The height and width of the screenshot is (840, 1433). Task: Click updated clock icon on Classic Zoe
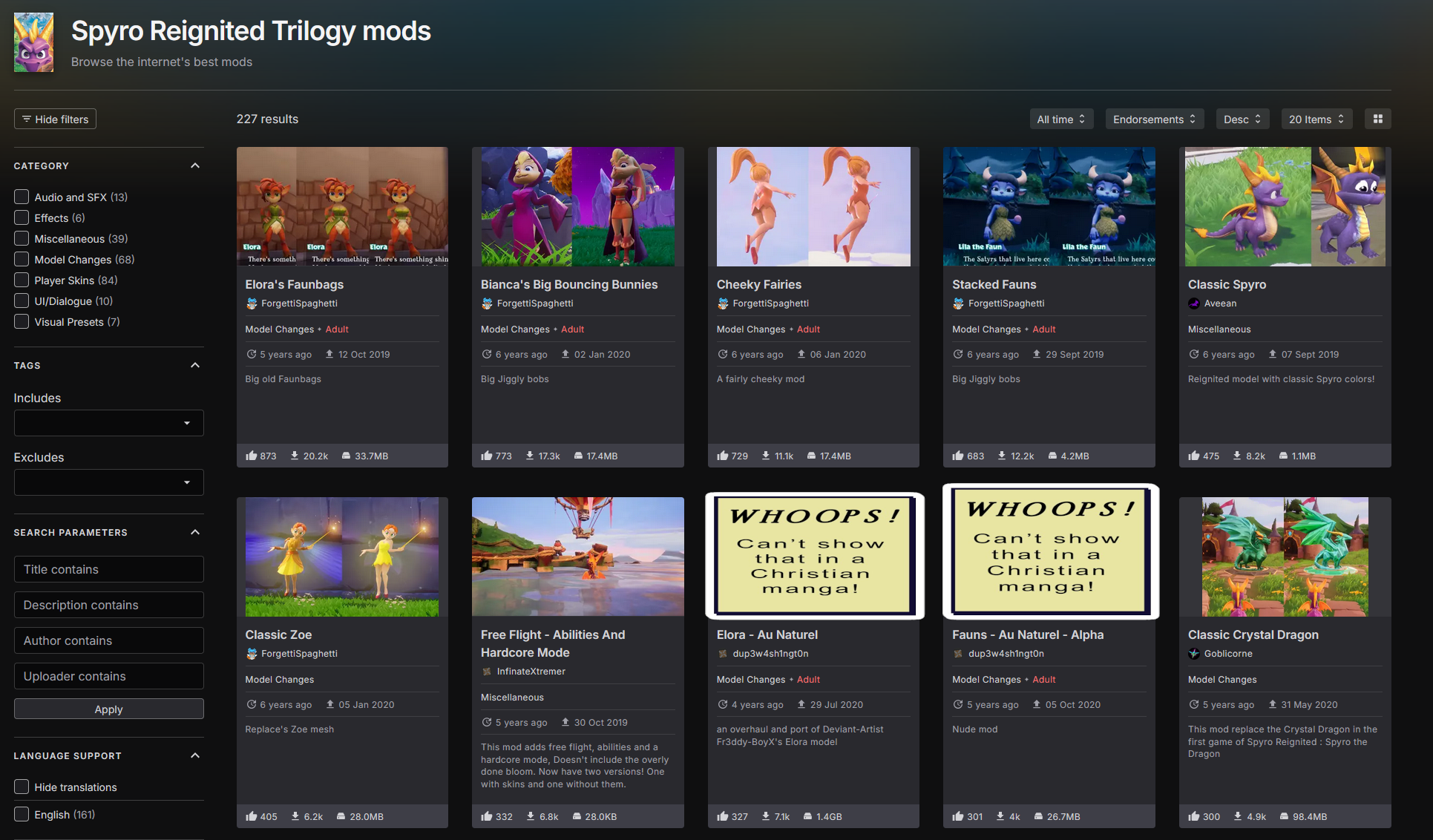coord(252,704)
